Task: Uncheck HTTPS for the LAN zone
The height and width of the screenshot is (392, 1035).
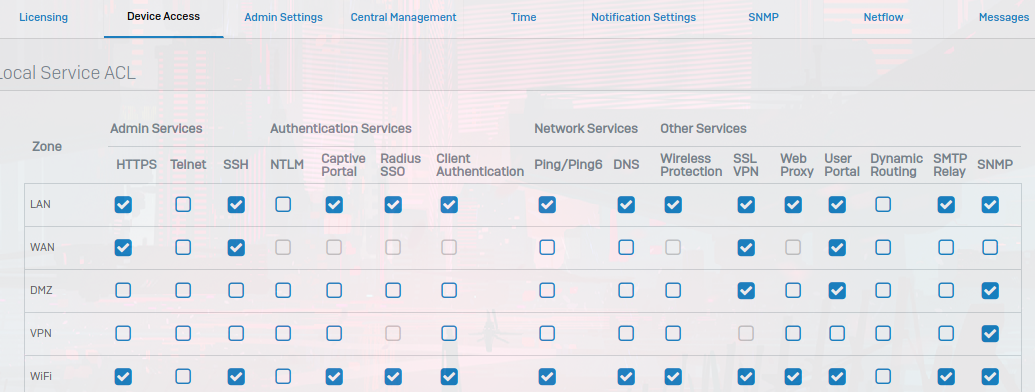Action: 123,205
